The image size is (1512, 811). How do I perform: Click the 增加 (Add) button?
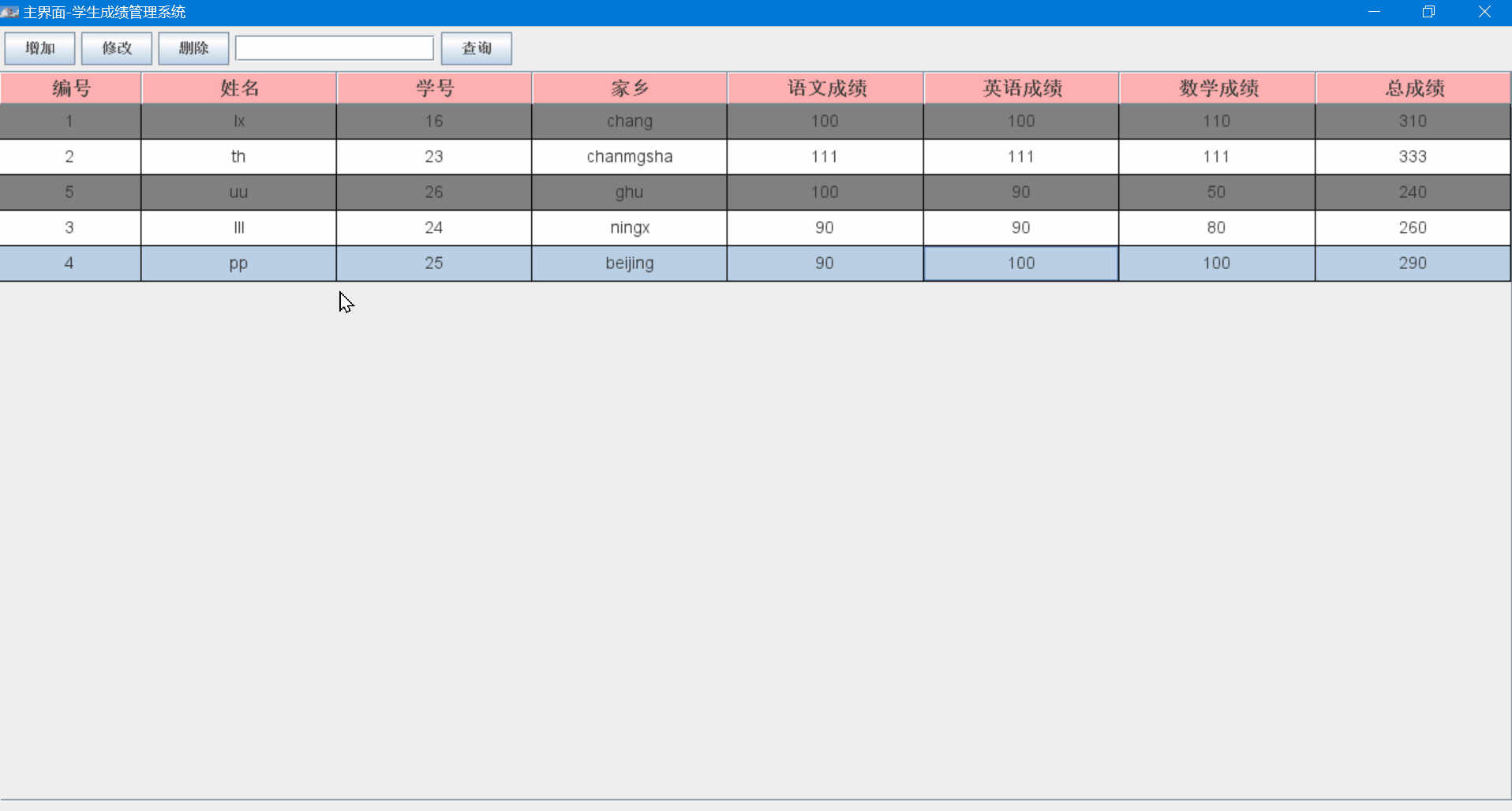(x=39, y=48)
